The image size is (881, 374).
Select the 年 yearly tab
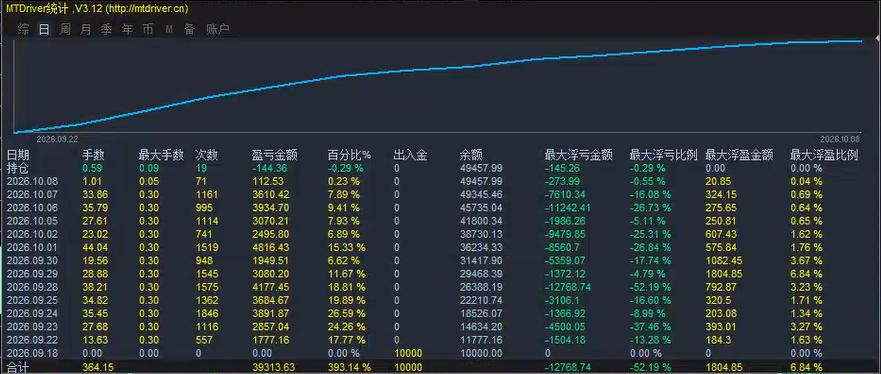[x=127, y=30]
